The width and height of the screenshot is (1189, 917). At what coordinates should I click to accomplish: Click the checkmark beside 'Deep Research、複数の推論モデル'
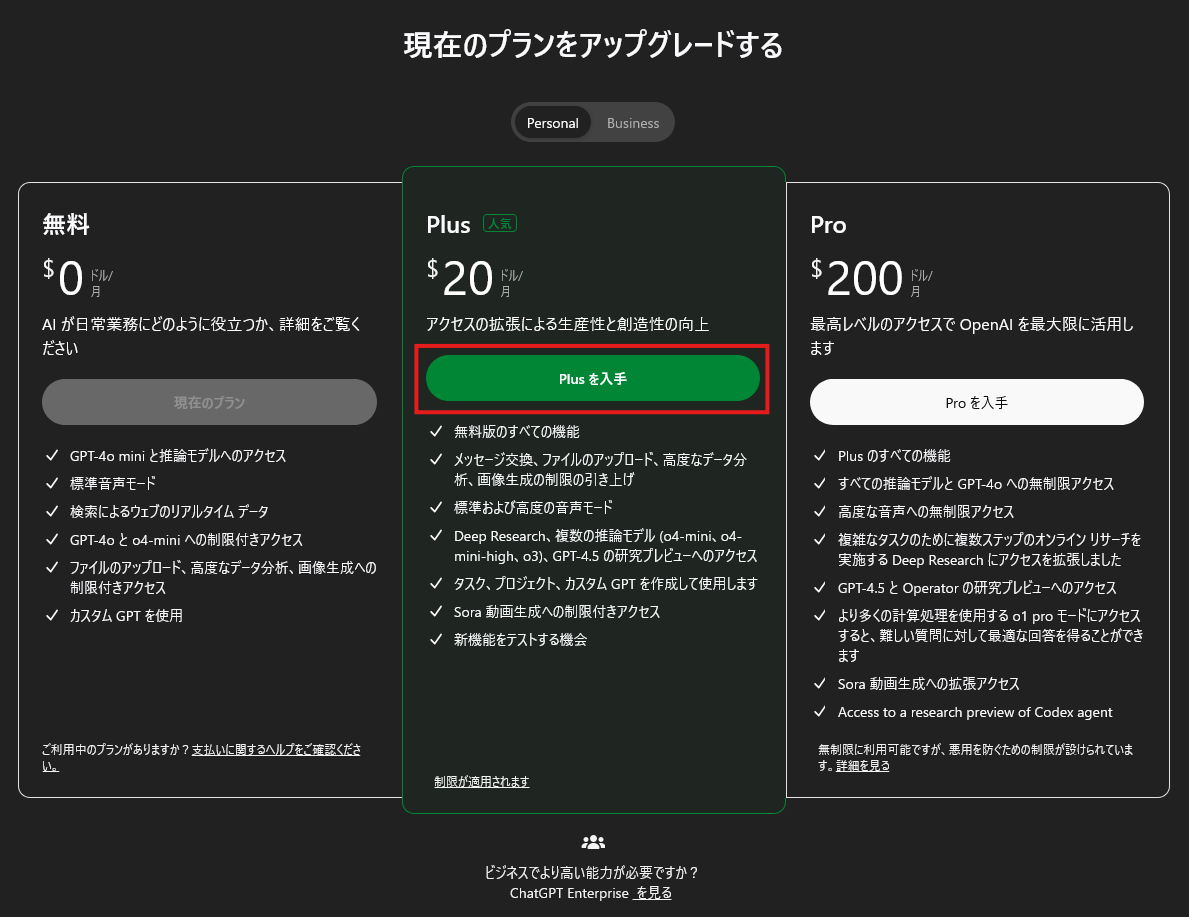pyautogui.click(x=436, y=535)
